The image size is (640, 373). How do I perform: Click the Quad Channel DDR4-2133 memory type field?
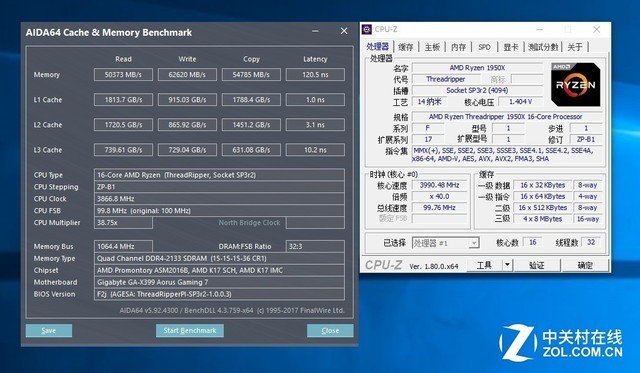click(219, 258)
